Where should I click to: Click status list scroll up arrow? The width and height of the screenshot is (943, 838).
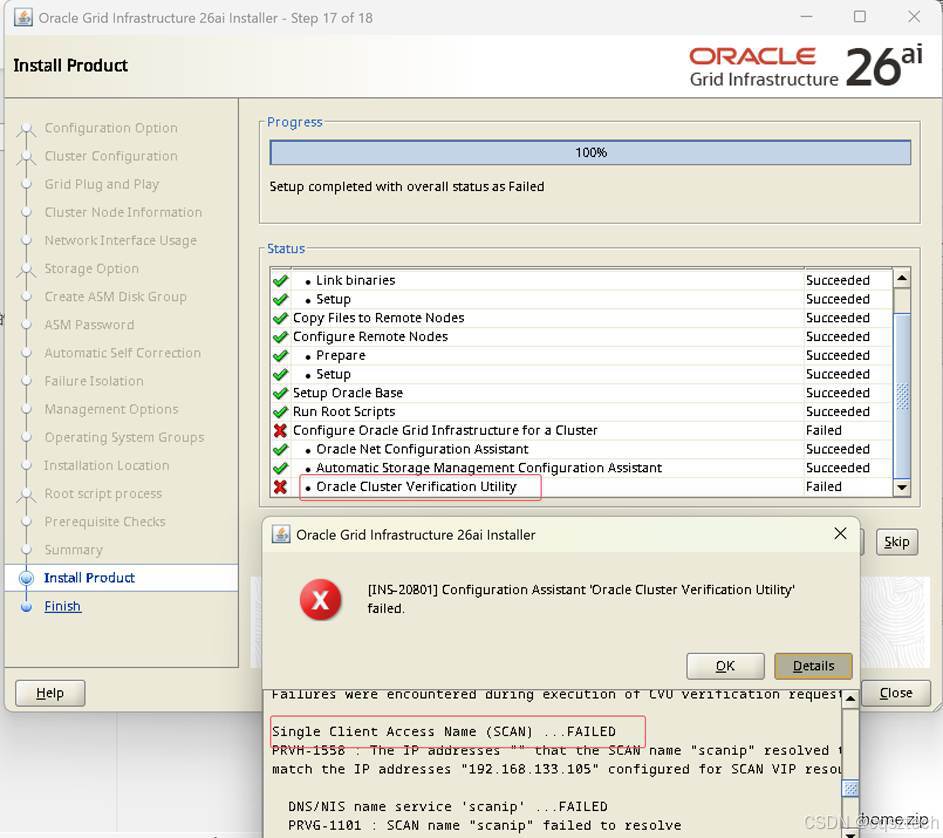coord(902,277)
